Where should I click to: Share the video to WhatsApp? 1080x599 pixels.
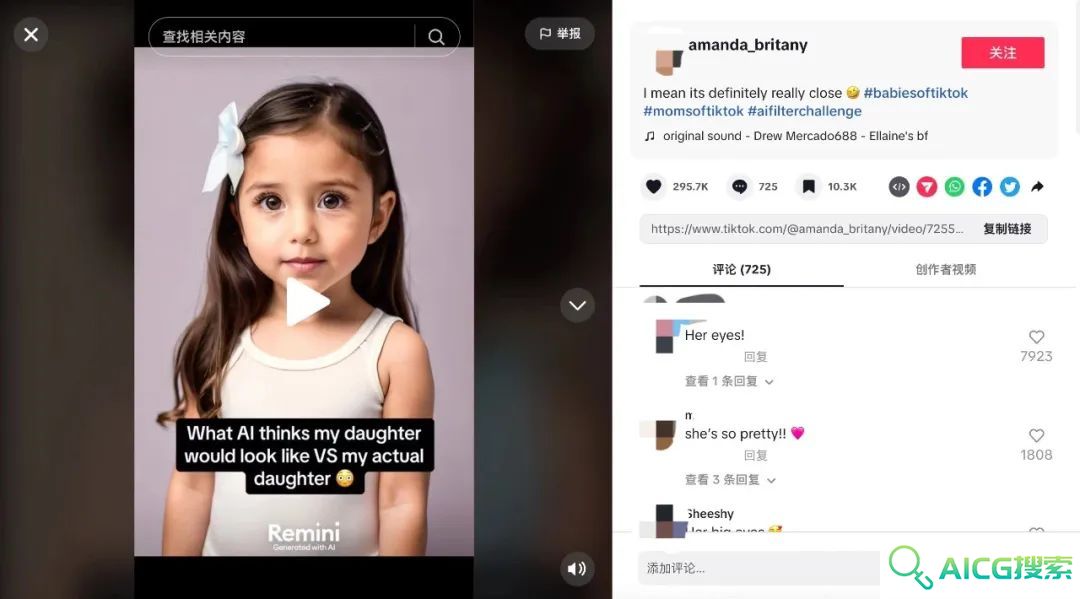click(x=954, y=187)
